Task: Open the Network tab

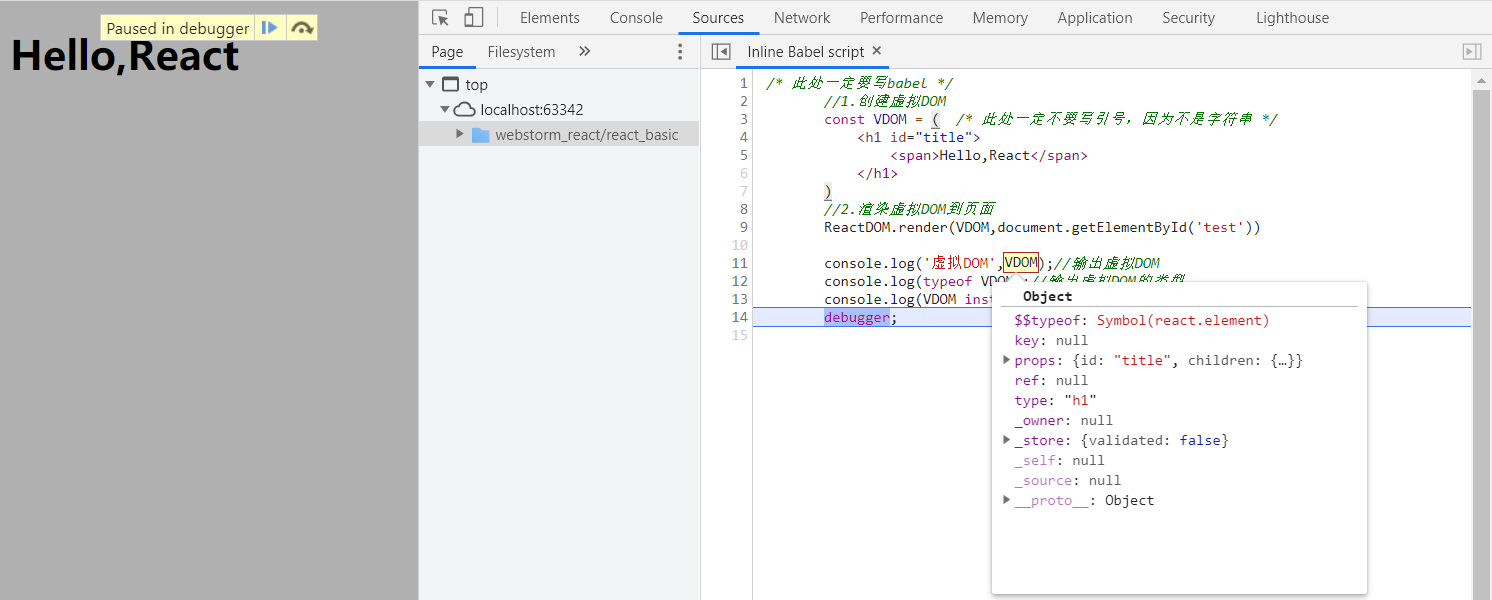Action: 802,17
